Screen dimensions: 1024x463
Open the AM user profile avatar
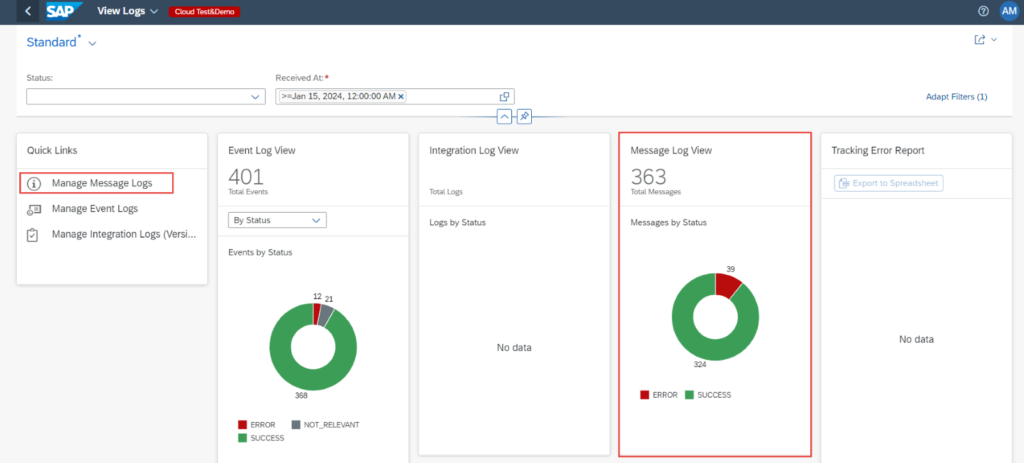point(1008,11)
